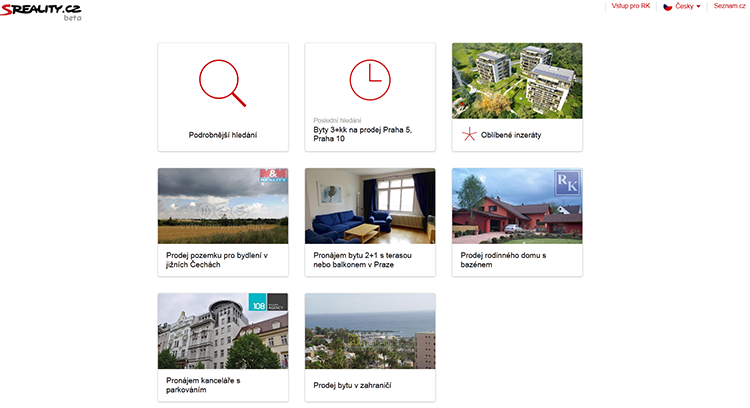750x408 pixels.
Task: Go to Seznam.cz link
Action: (x=729, y=6)
